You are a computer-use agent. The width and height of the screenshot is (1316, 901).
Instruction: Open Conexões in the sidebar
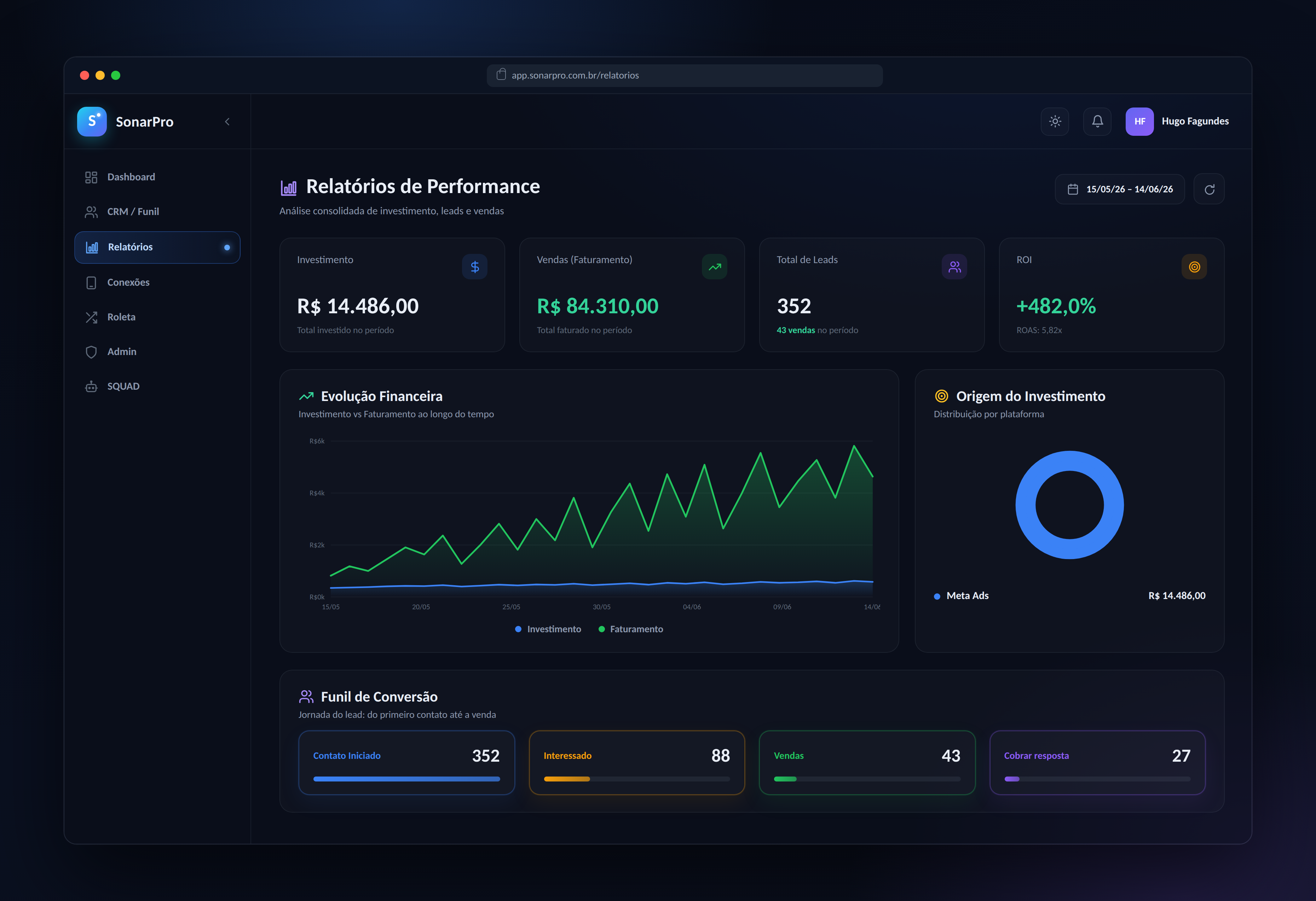tap(157, 283)
